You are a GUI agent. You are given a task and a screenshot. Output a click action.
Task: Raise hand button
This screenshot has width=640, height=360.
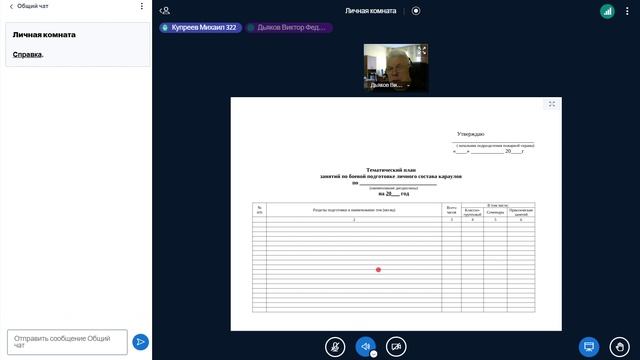coord(620,347)
